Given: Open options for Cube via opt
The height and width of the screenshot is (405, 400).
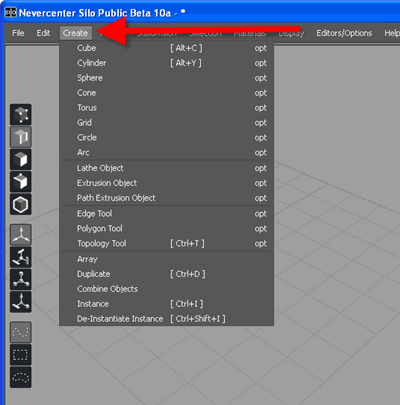Looking at the screenshot, I should 261,48.
